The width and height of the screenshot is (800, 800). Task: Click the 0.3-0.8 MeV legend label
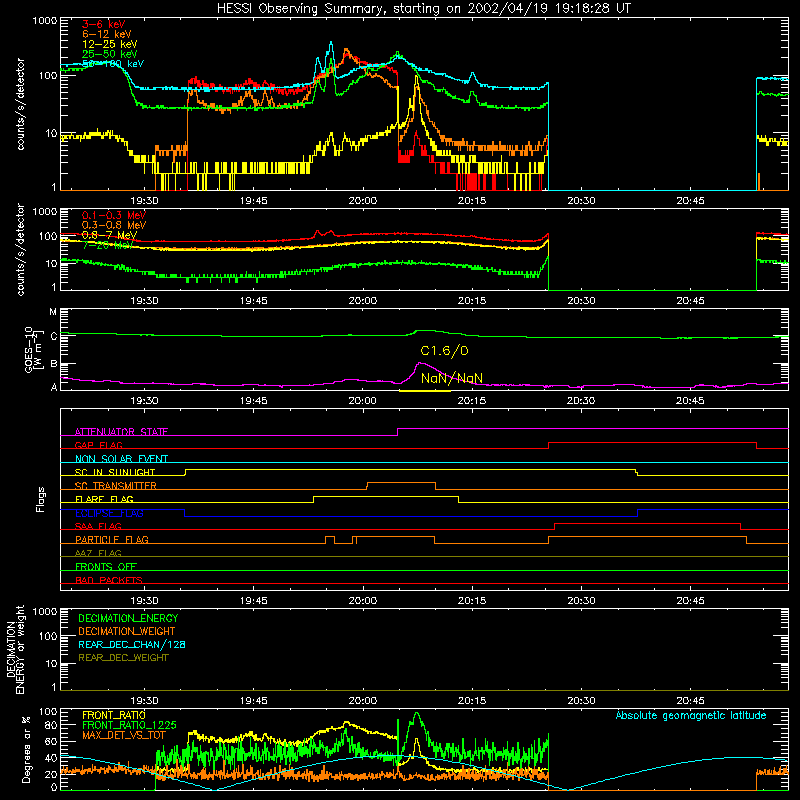pyautogui.click(x=114, y=225)
